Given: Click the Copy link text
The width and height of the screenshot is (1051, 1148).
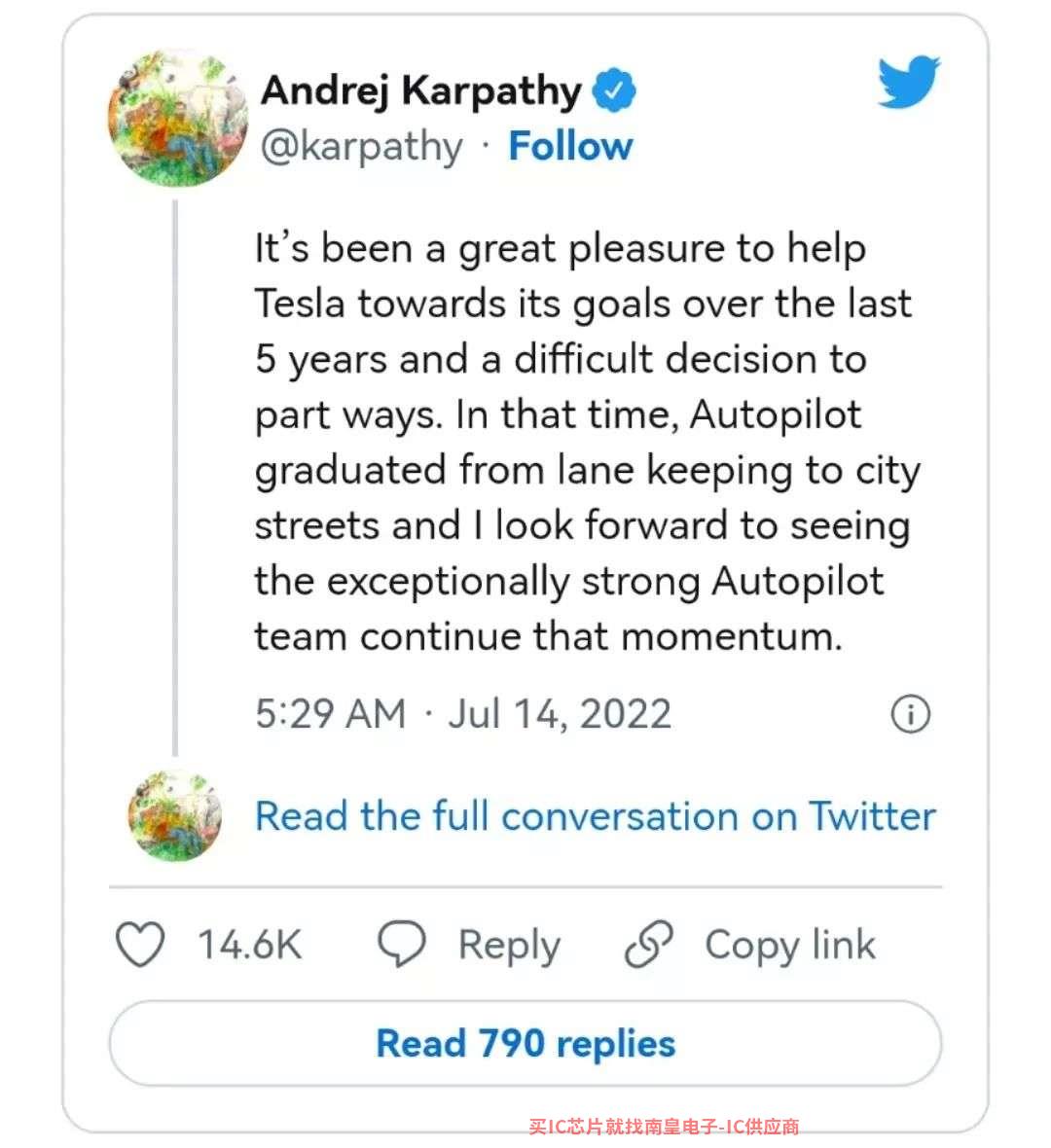Looking at the screenshot, I should point(790,946).
